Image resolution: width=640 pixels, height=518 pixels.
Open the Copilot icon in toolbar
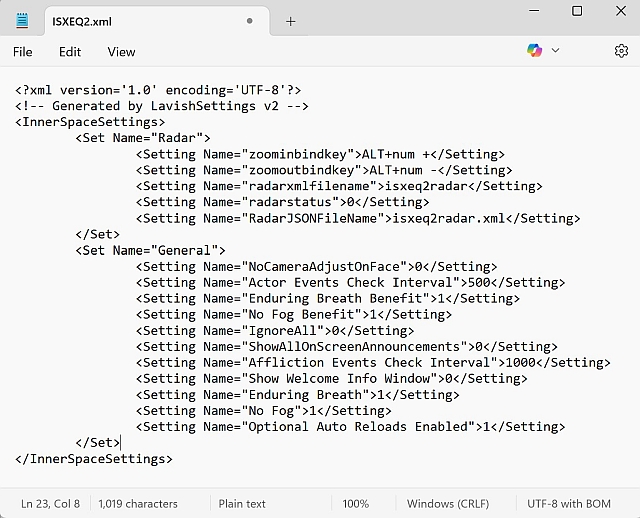[x=536, y=50]
